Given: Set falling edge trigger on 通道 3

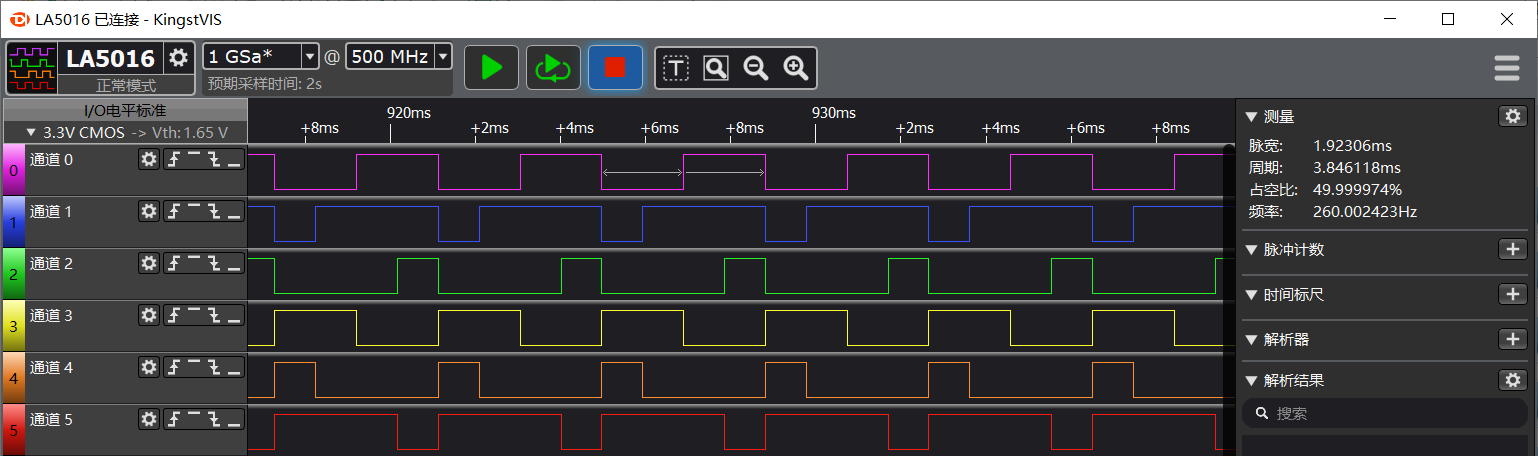Looking at the screenshot, I should coord(214,315).
